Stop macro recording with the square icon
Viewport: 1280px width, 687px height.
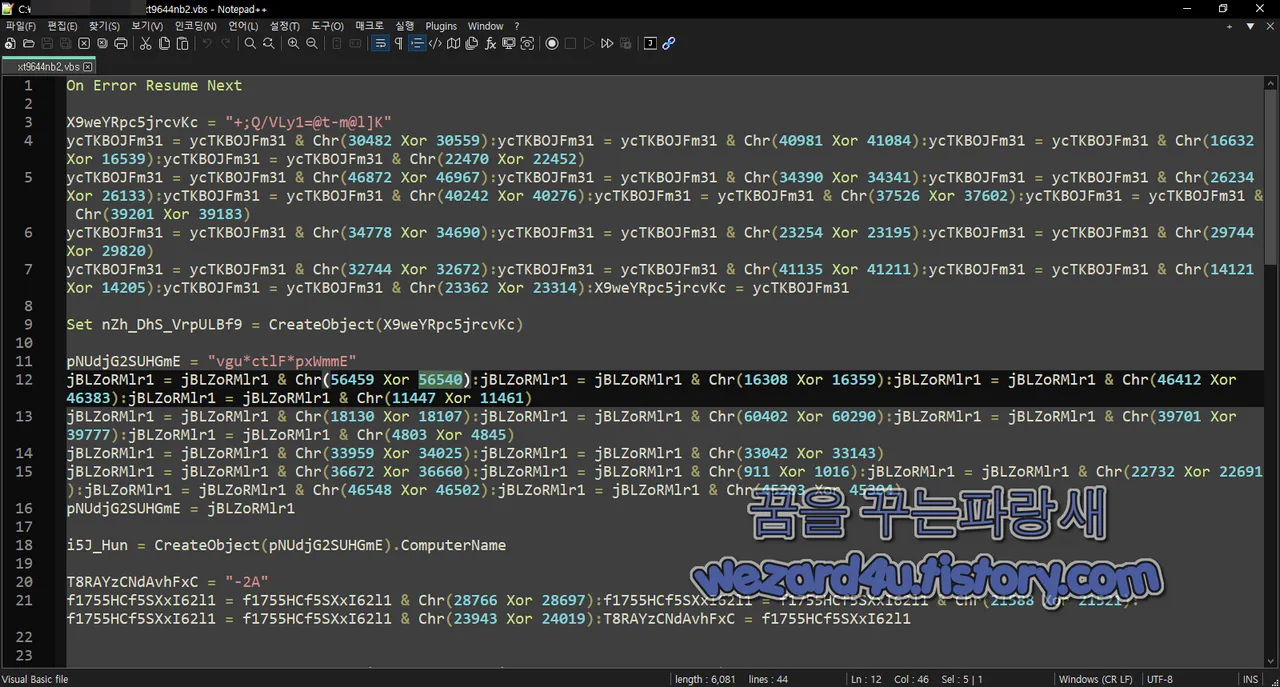click(570, 44)
